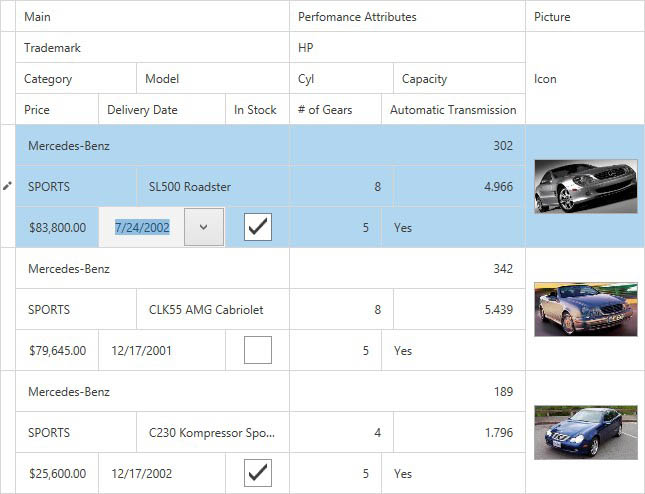
Task: Select the C230 Kompressor model cell
Action: pos(211,433)
